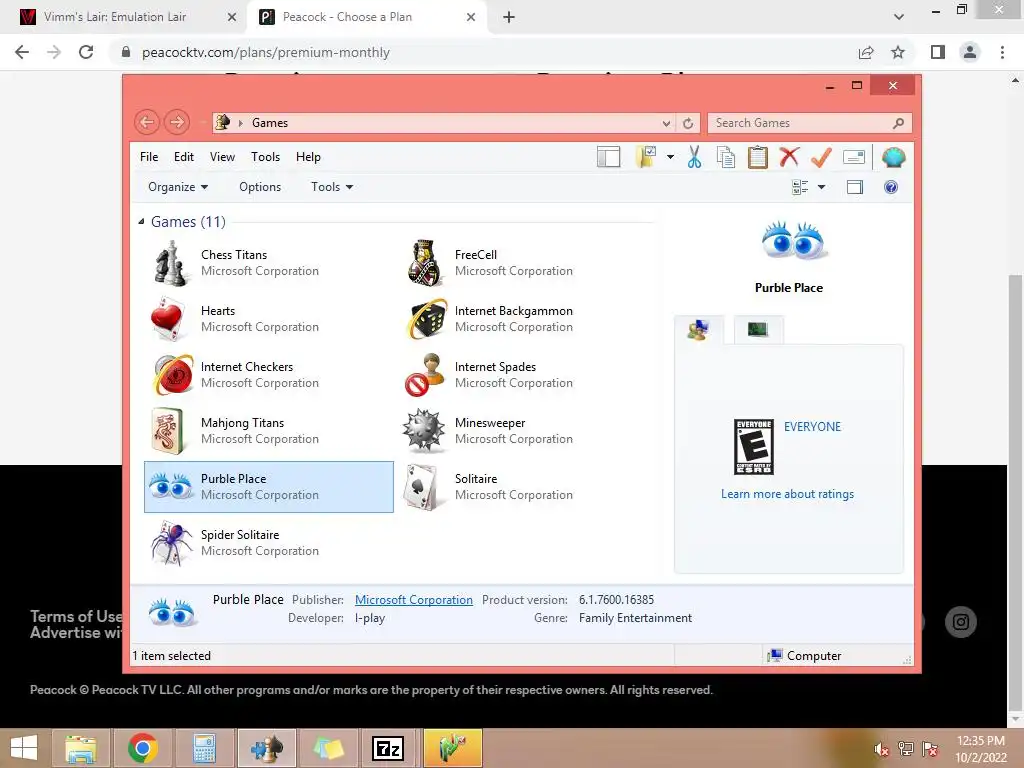Screen dimensions: 1024x768
Task: Open the Edit menu
Action: coord(184,157)
